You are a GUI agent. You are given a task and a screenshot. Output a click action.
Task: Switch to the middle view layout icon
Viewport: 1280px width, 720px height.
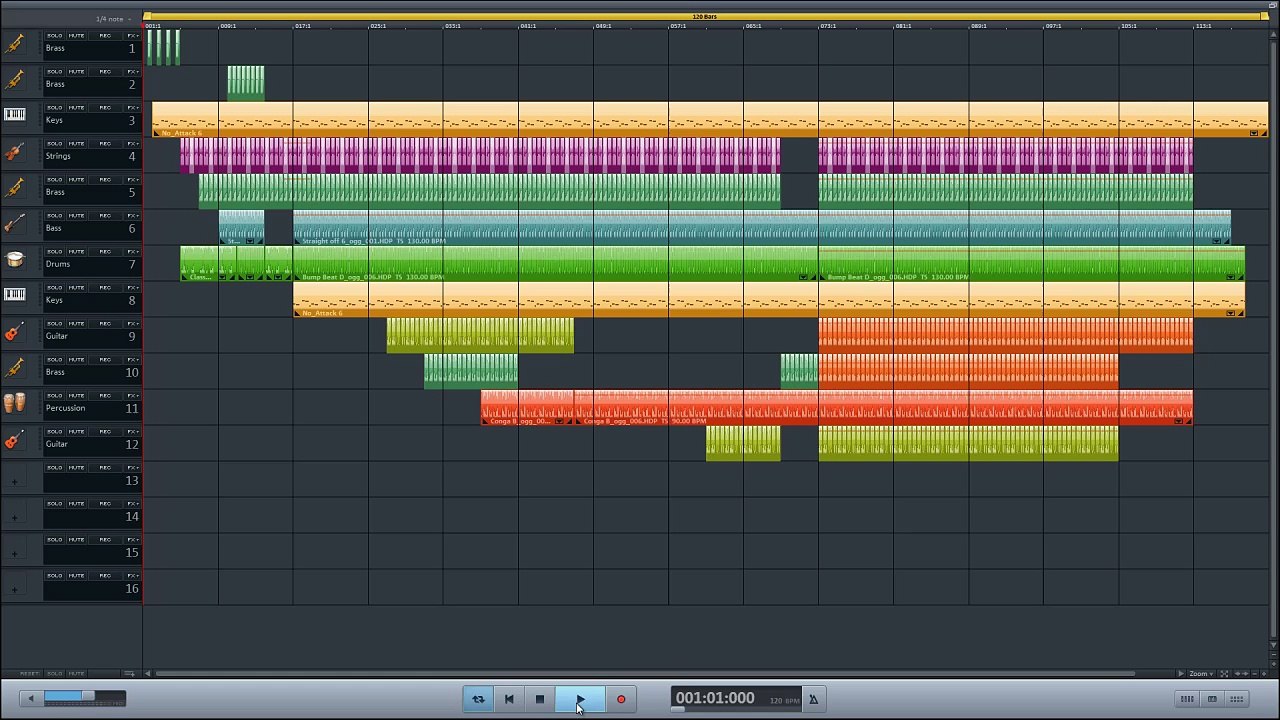click(x=1212, y=699)
